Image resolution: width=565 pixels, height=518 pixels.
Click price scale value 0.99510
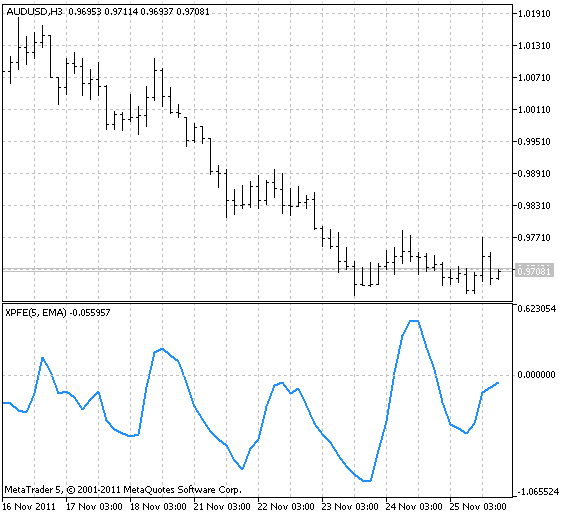coord(534,142)
